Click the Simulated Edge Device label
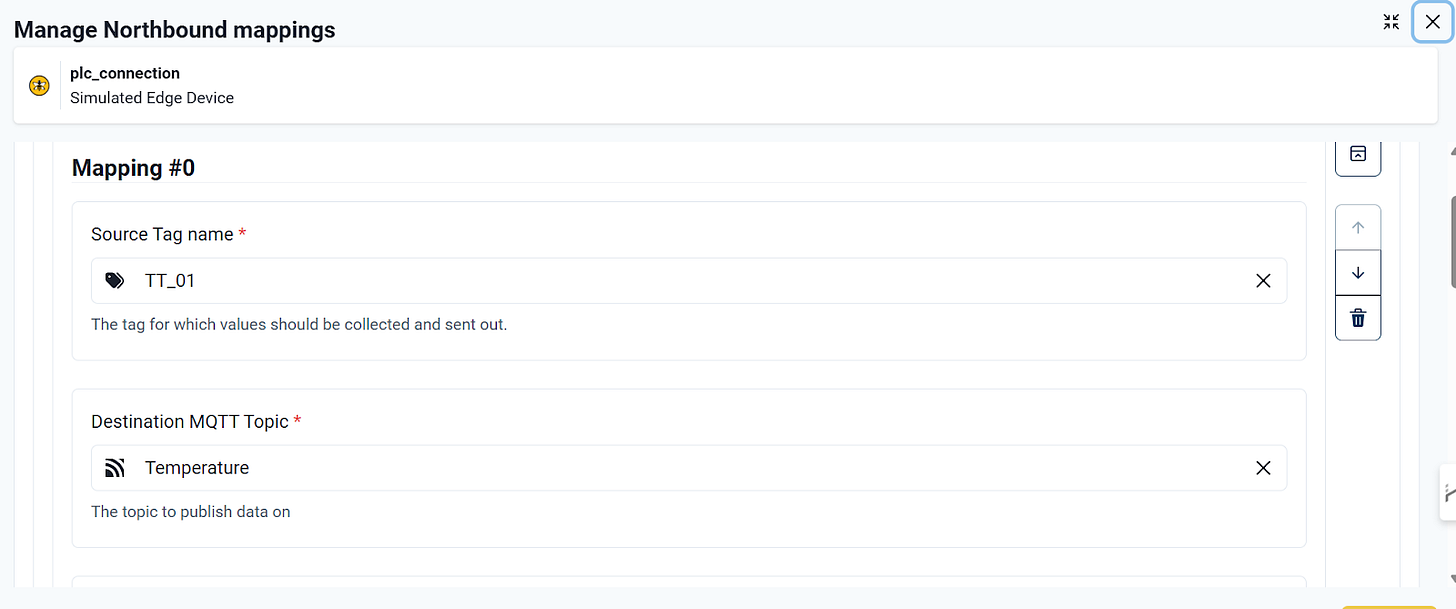1456x609 pixels. coord(152,98)
